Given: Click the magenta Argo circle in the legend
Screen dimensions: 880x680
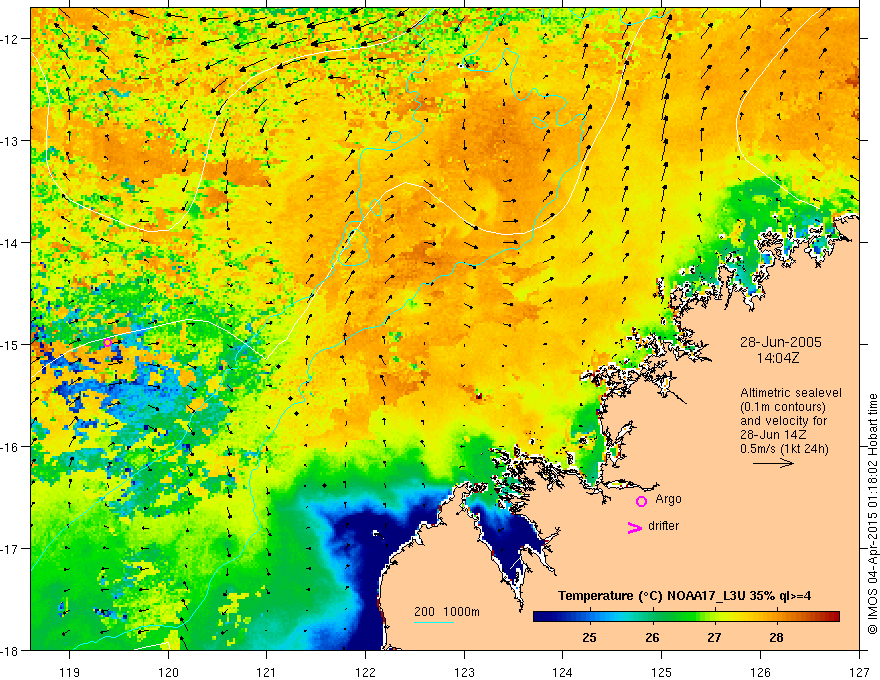Looking at the screenshot, I should 641,501.
